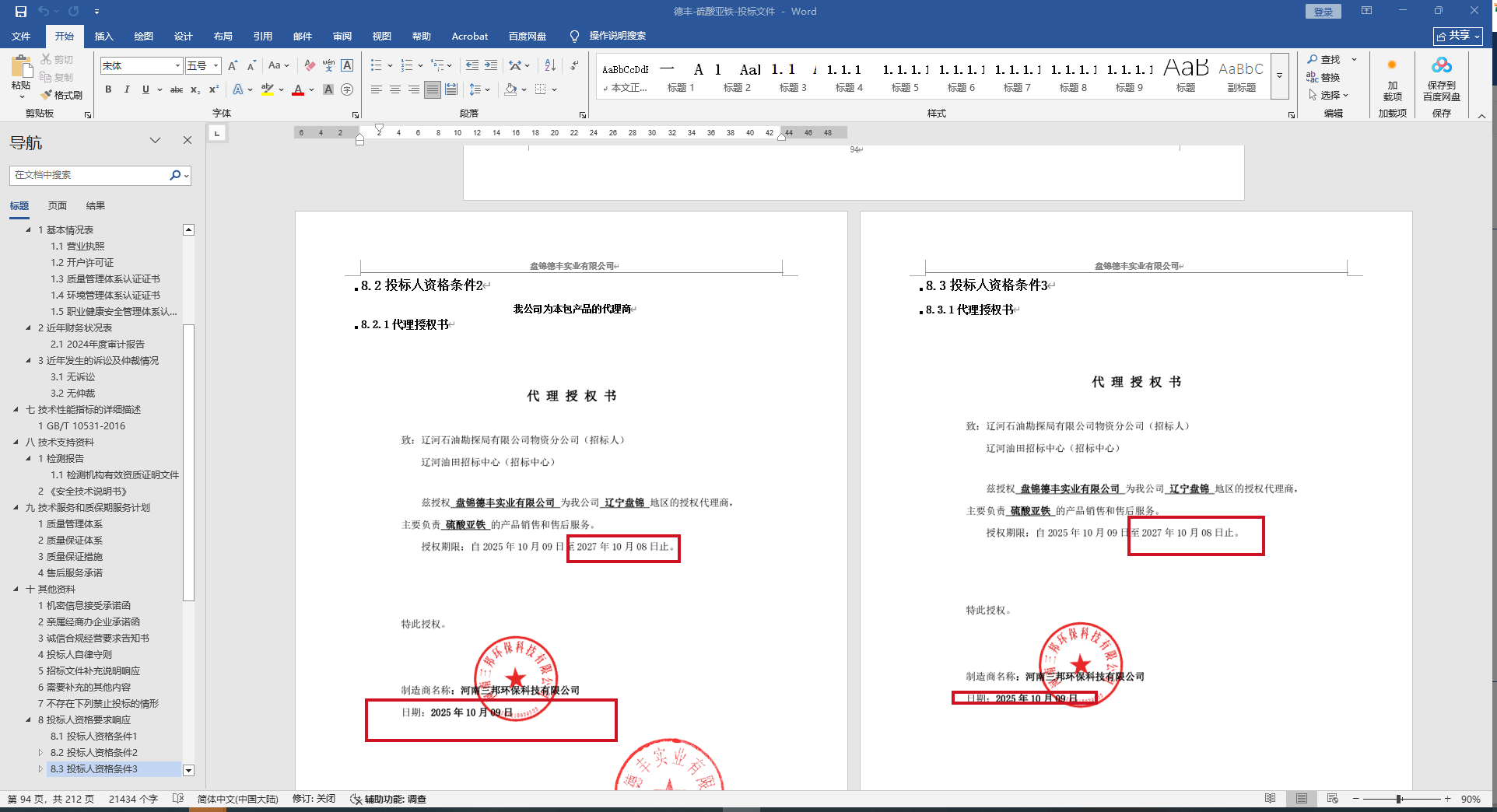The height and width of the screenshot is (812, 1497).
Task: Open Replace (替换) in the editing group
Action: coord(1324,77)
